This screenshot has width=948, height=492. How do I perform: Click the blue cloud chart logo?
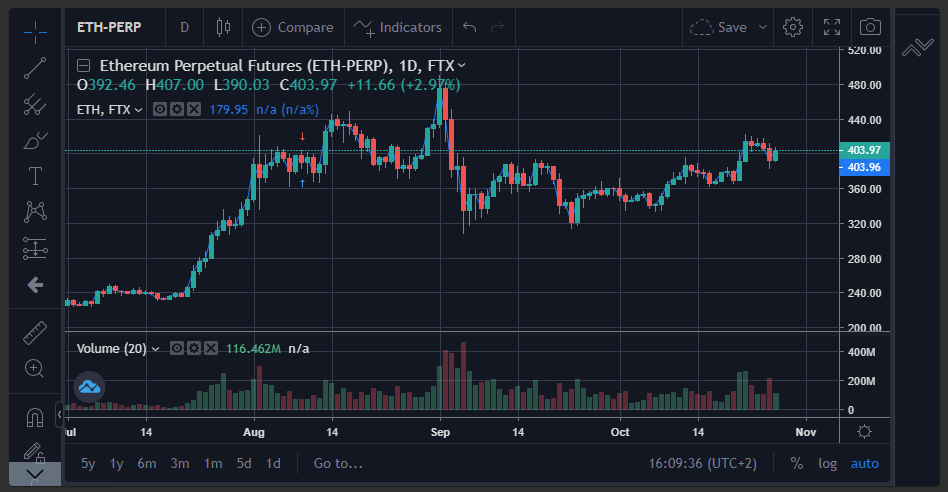(x=89, y=387)
